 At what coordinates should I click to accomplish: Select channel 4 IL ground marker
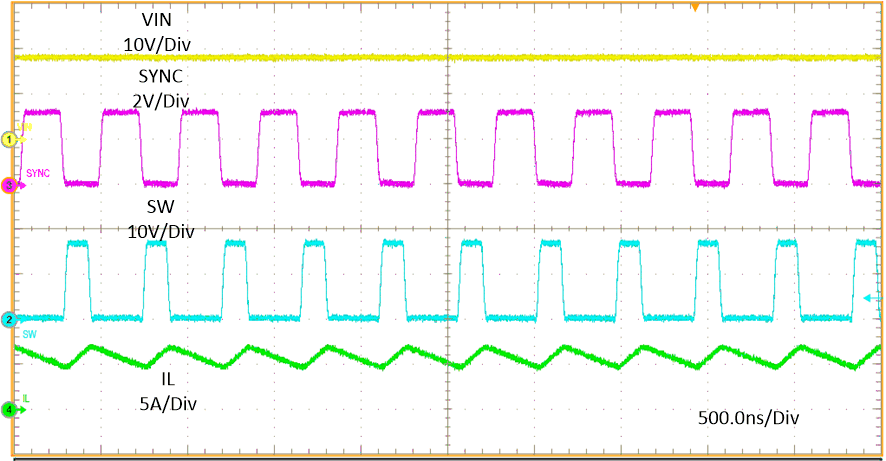(10, 410)
